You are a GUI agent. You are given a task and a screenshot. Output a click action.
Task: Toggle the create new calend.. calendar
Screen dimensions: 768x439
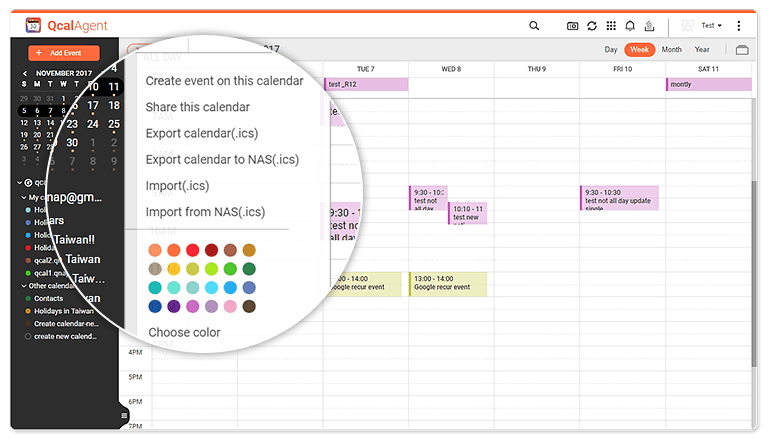click(28, 337)
